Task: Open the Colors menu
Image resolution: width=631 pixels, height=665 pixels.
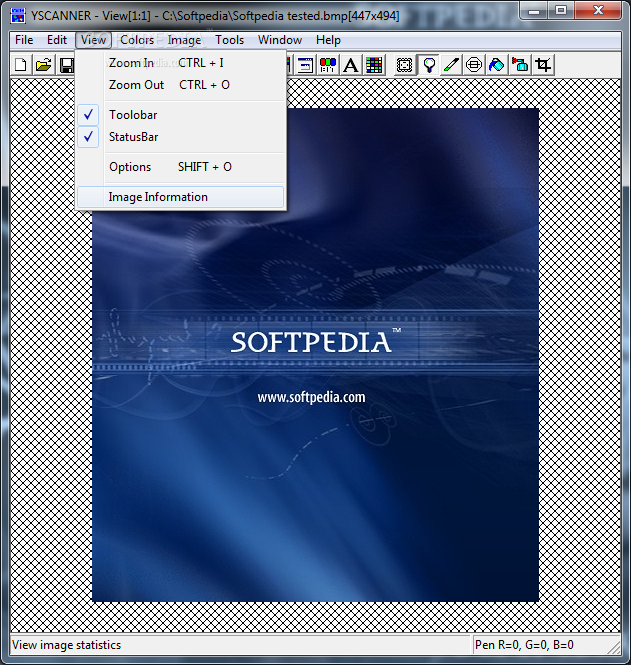Action: tap(137, 40)
